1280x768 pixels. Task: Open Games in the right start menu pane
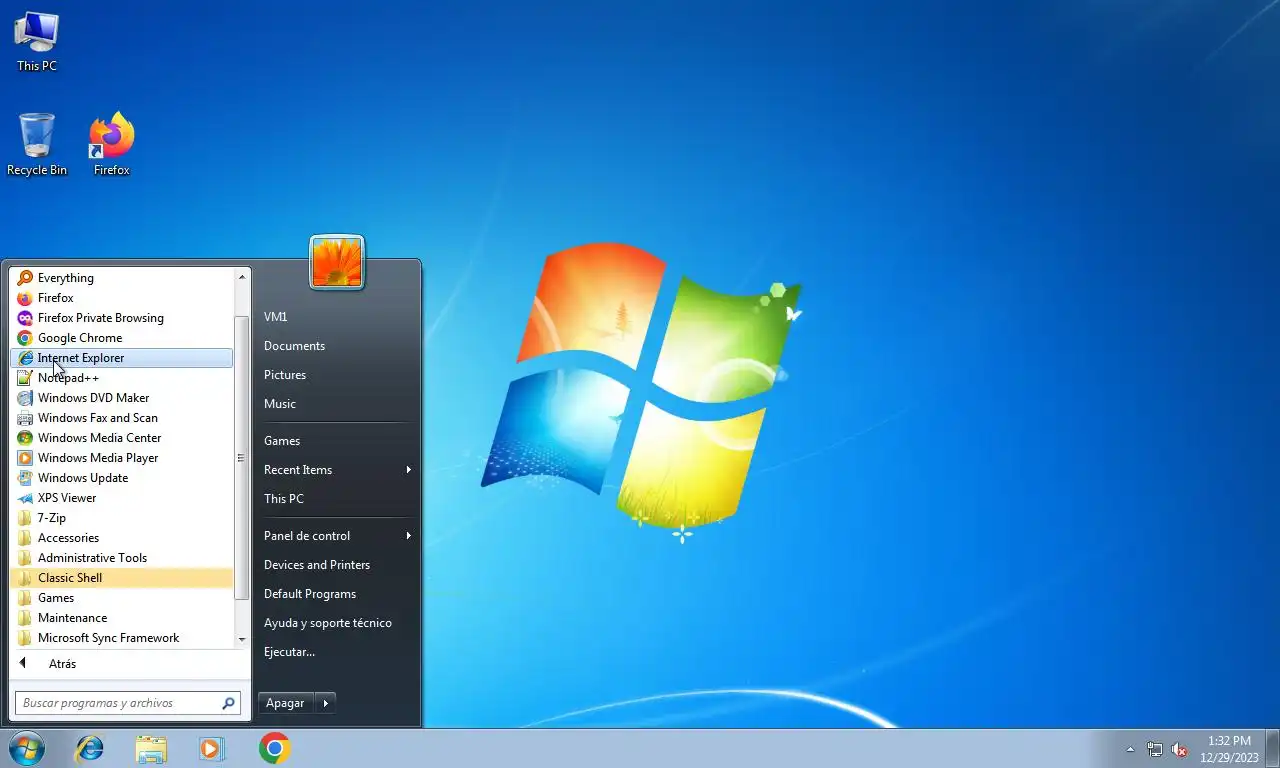coord(336,441)
